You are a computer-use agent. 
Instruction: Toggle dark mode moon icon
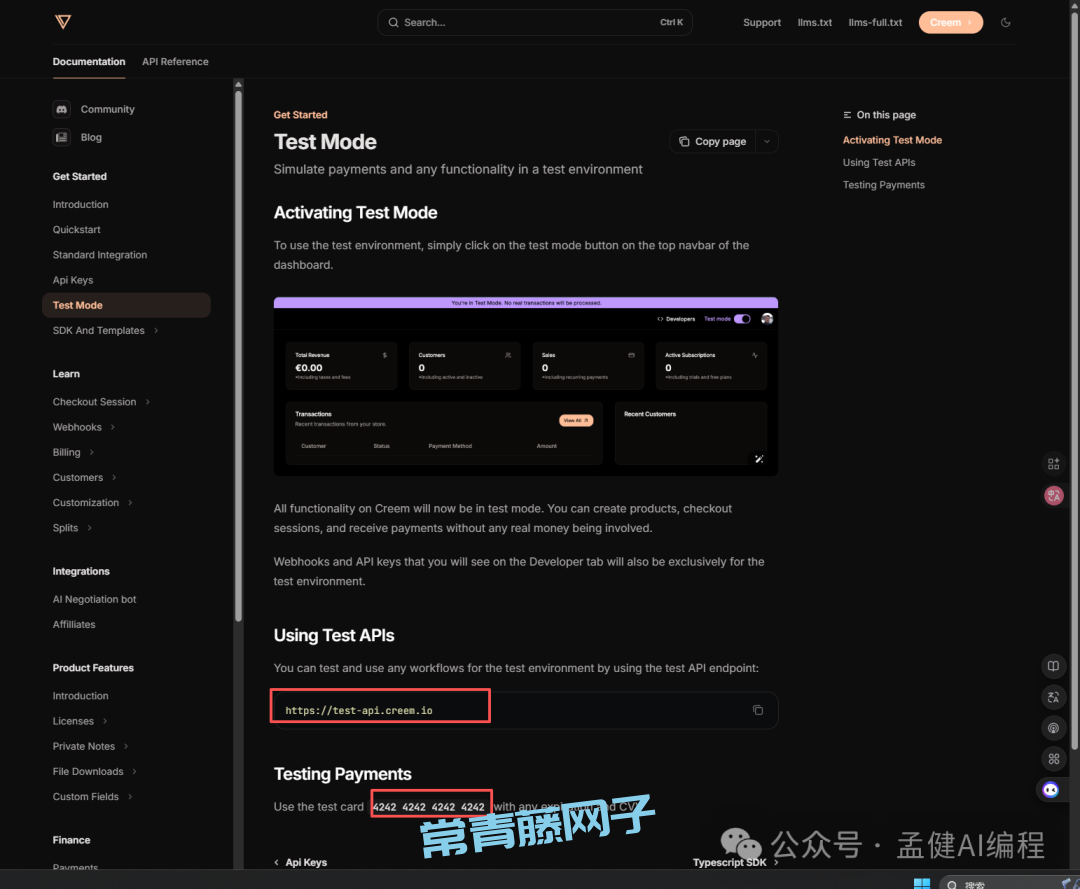pyautogui.click(x=1006, y=22)
